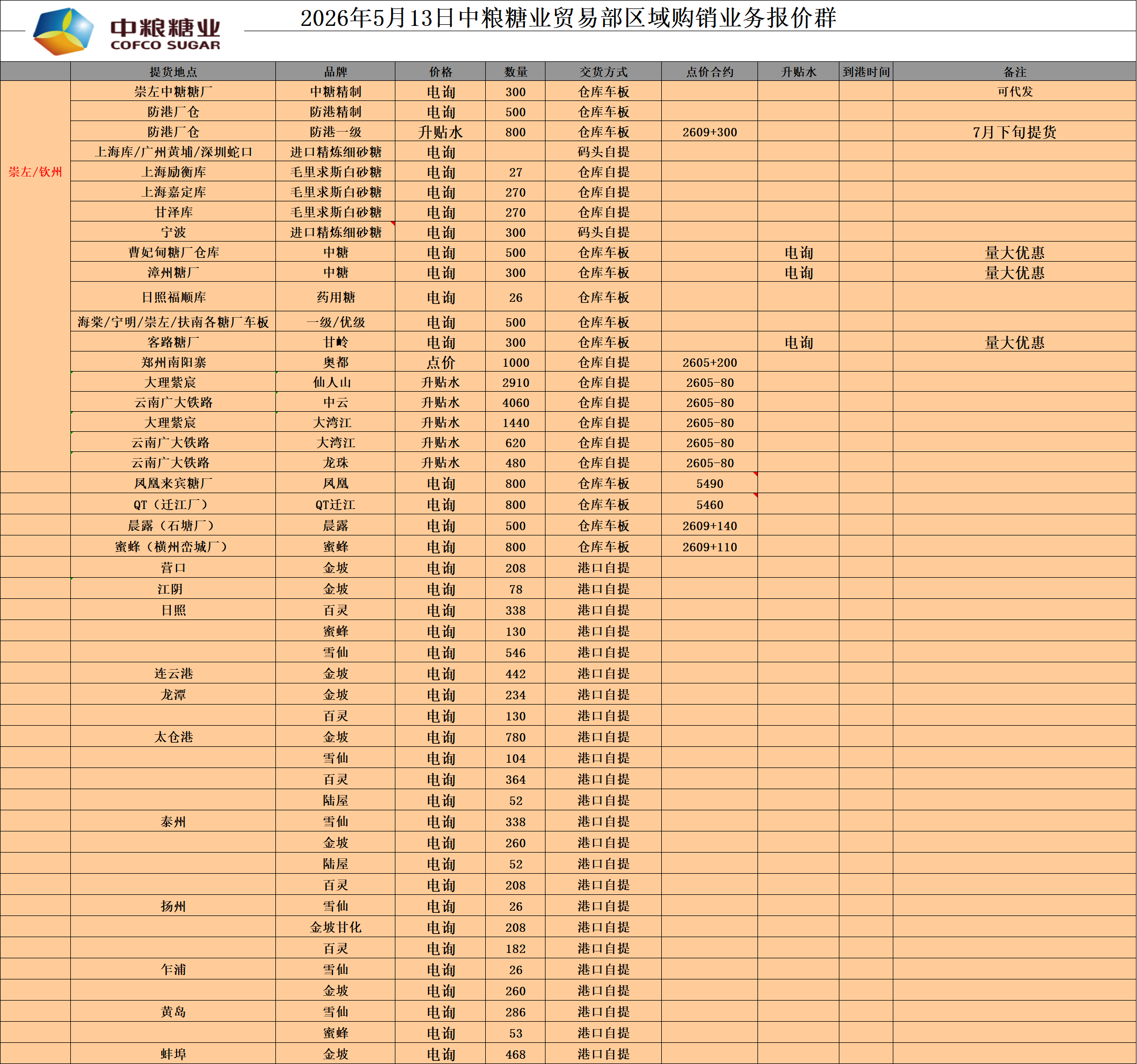Select the title text with 2026年5月13日
The width and height of the screenshot is (1137, 1064).
coord(569,18)
